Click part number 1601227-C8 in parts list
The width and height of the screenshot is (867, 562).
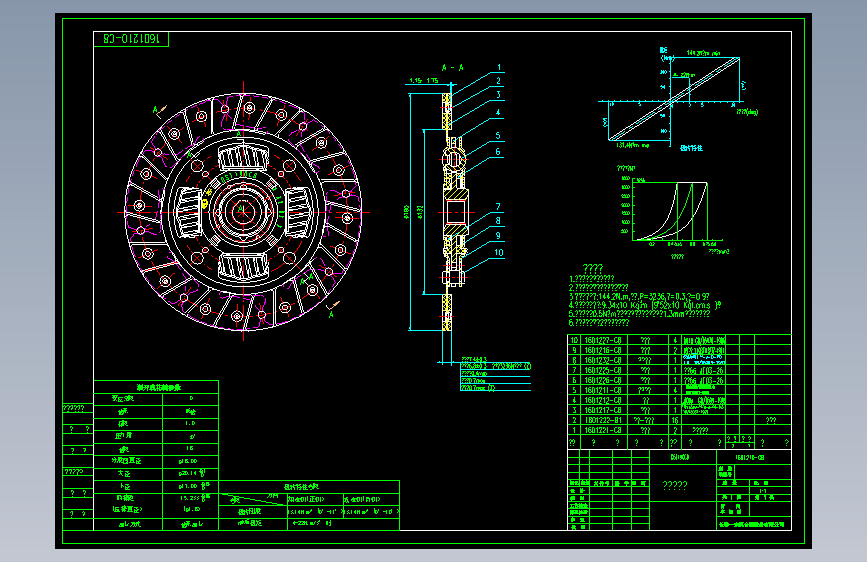(603, 341)
